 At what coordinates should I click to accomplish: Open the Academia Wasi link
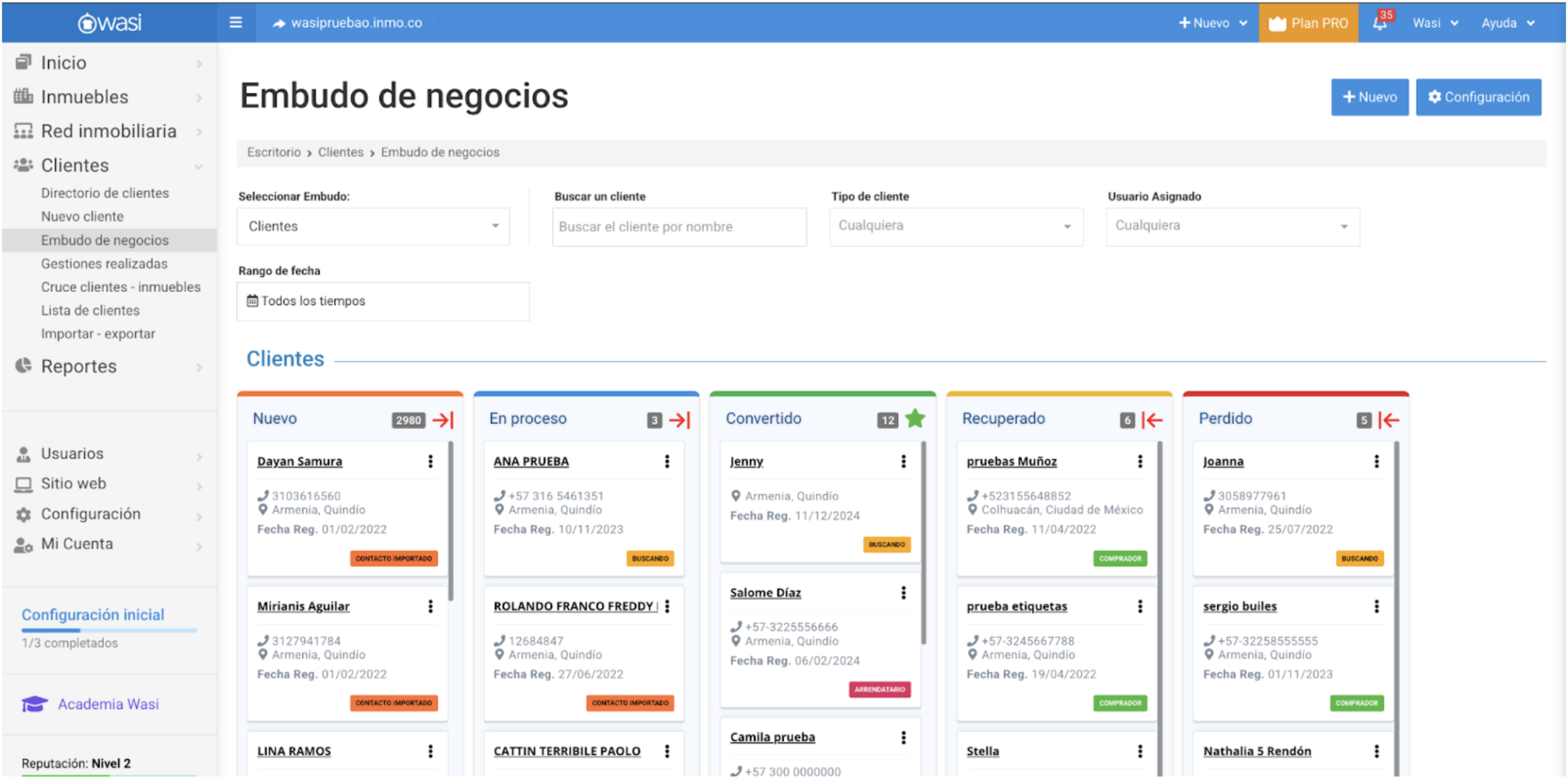click(x=108, y=704)
